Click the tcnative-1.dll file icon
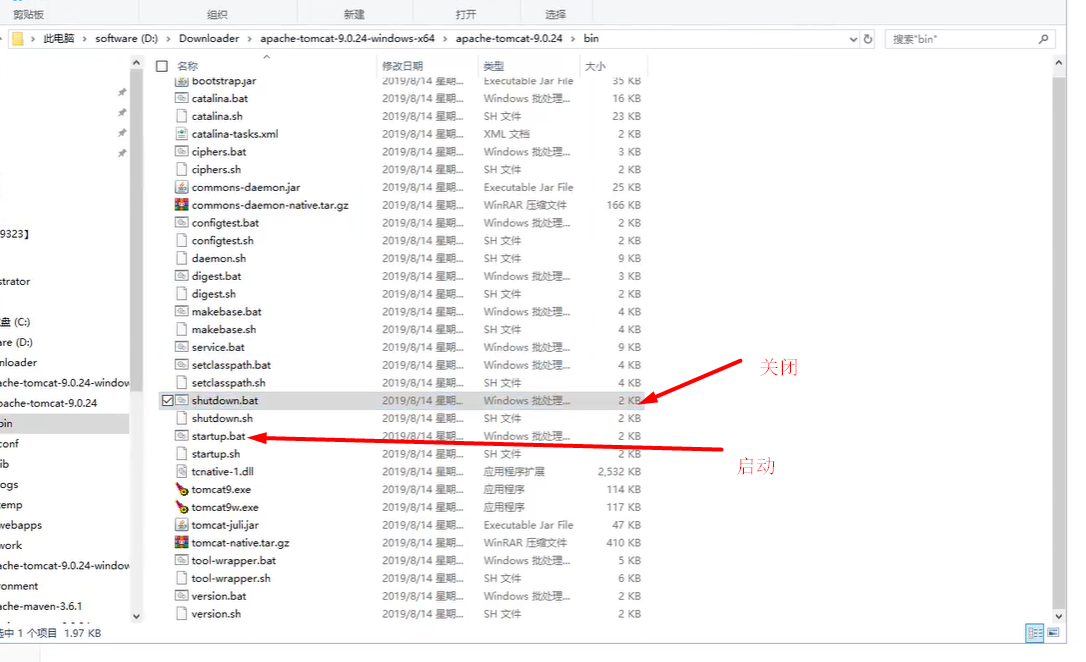Viewport: 1086px width, 662px height. pos(181,472)
